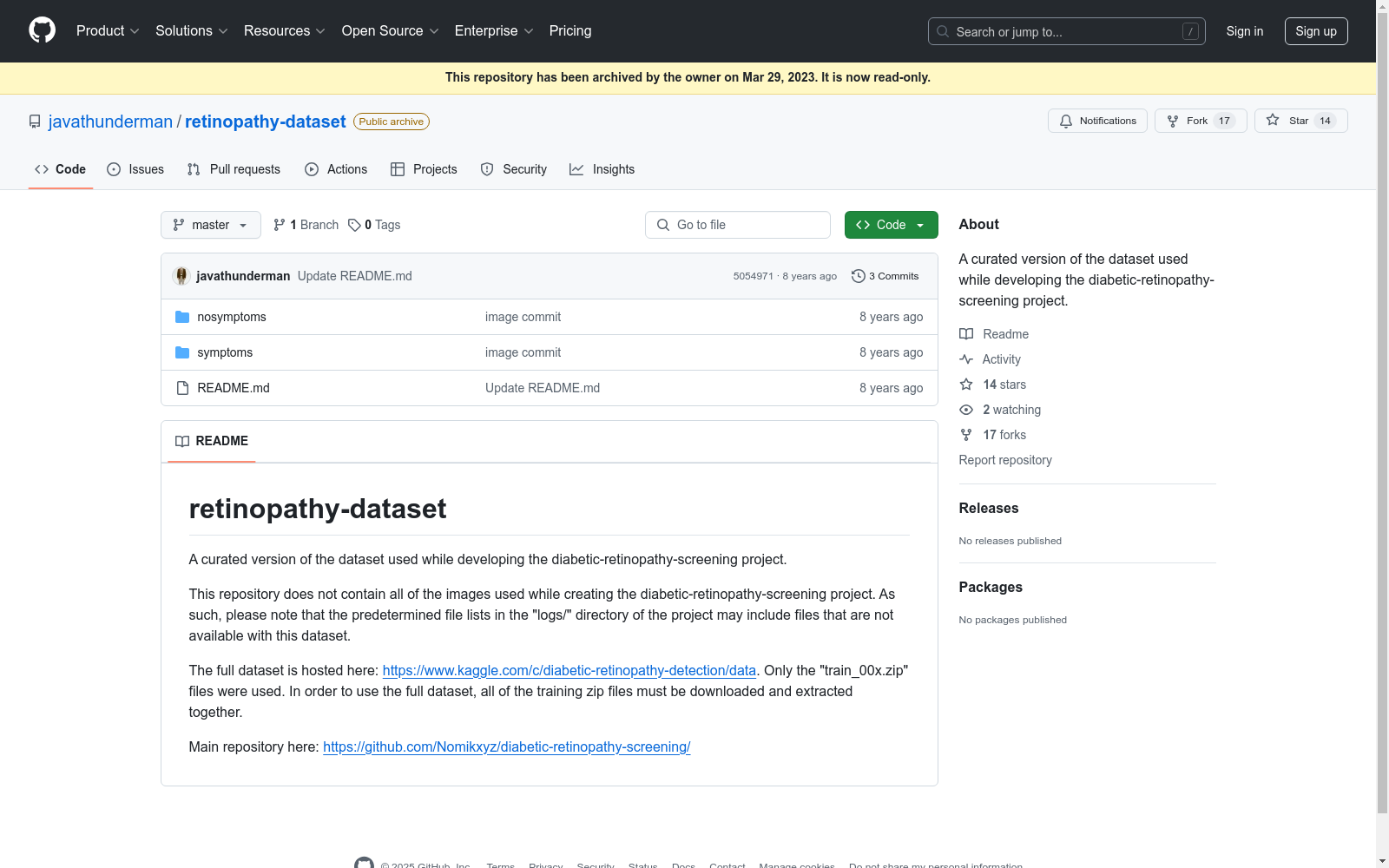Open the Kaggle diabetic-retinopathy-detection data link

[569, 670]
